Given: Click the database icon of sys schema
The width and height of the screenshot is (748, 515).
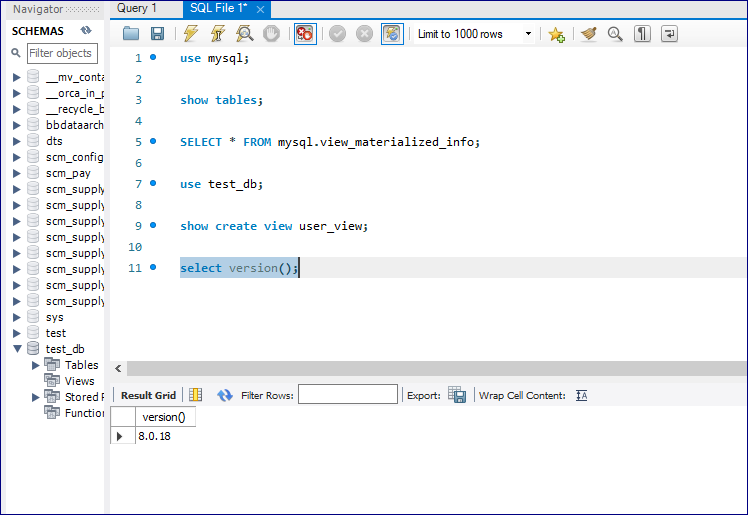Looking at the screenshot, I should click(x=33, y=317).
